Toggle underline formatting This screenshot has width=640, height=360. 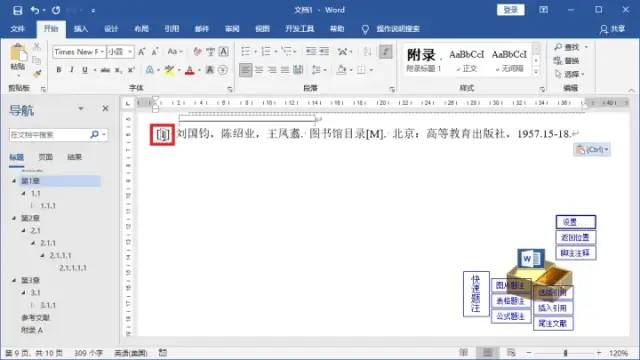point(85,70)
